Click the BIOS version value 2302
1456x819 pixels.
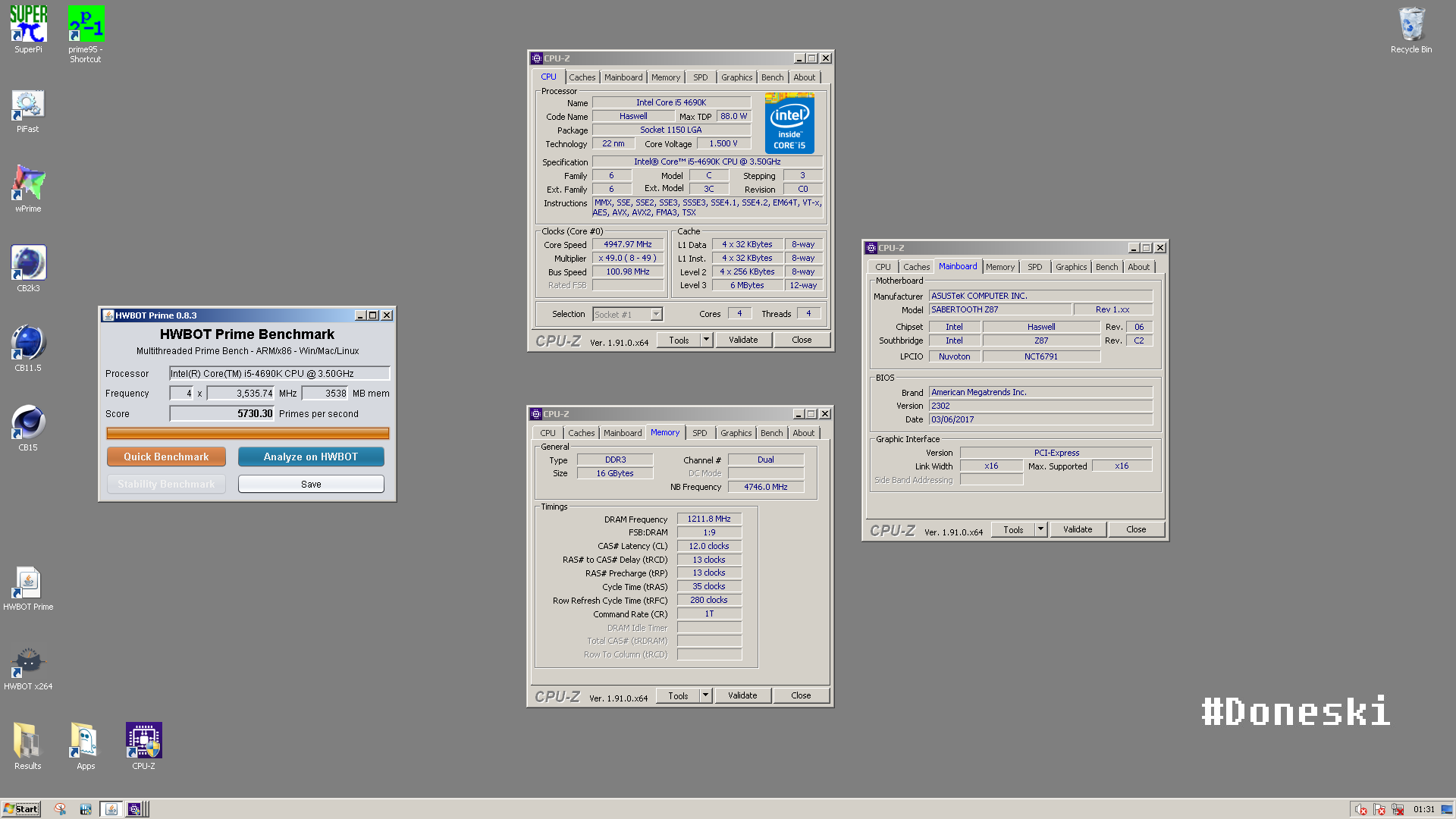click(x=1040, y=406)
